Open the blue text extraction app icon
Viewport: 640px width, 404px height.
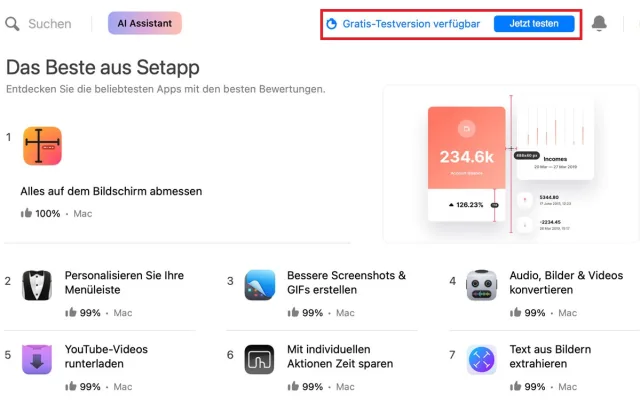point(482,359)
